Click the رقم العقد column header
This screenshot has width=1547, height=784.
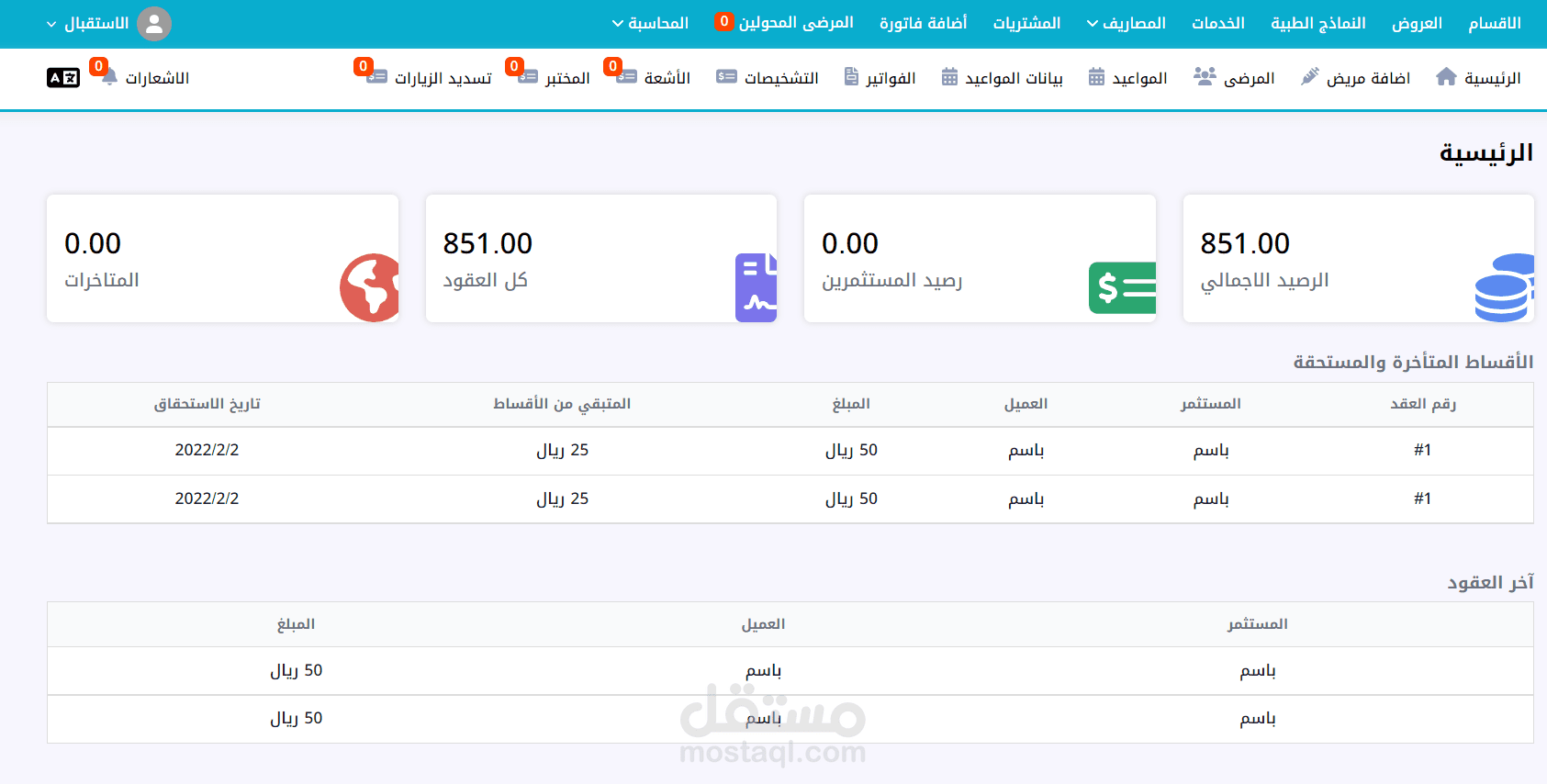(1423, 404)
